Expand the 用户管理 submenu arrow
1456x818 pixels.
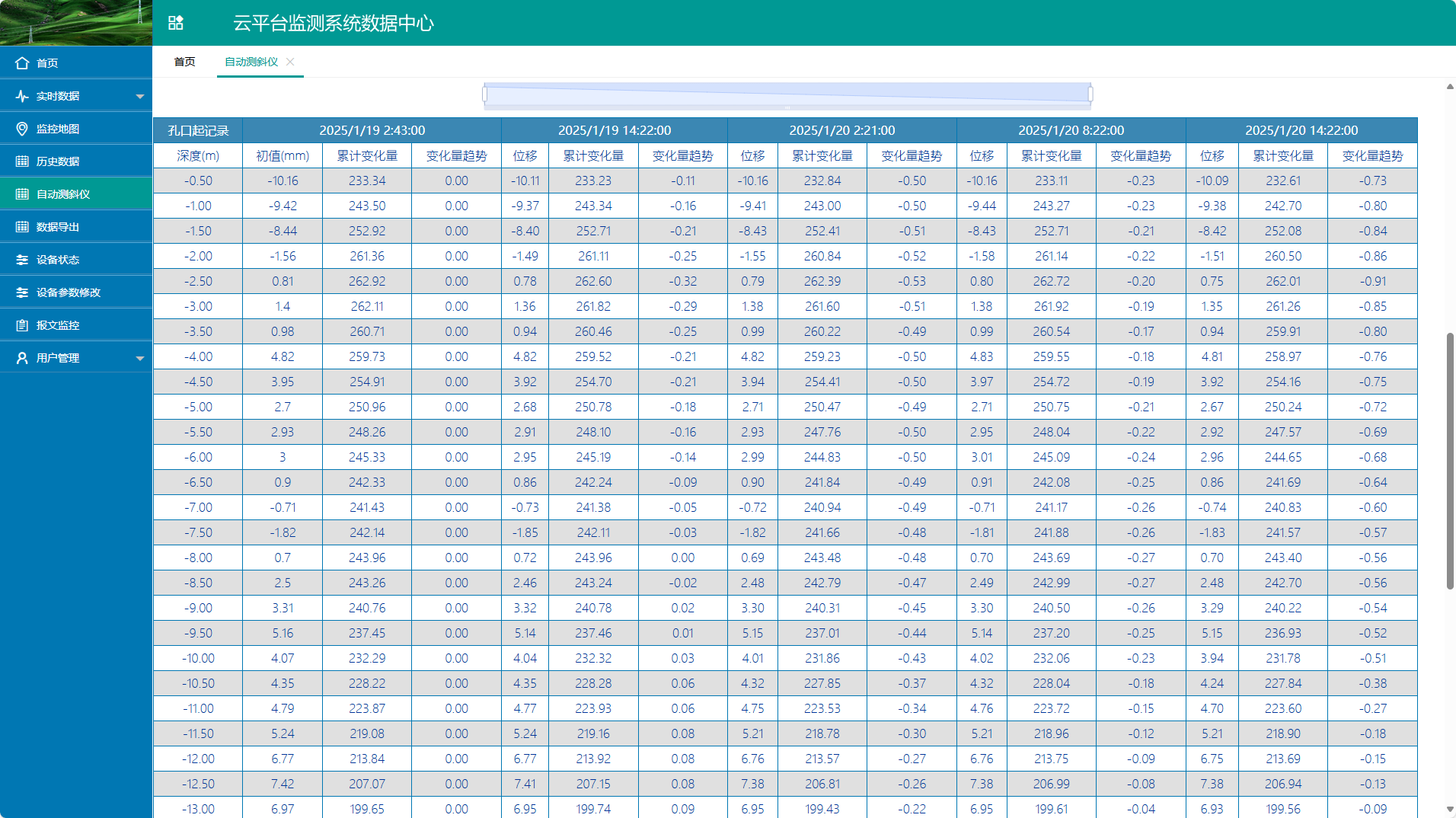pyautogui.click(x=139, y=359)
